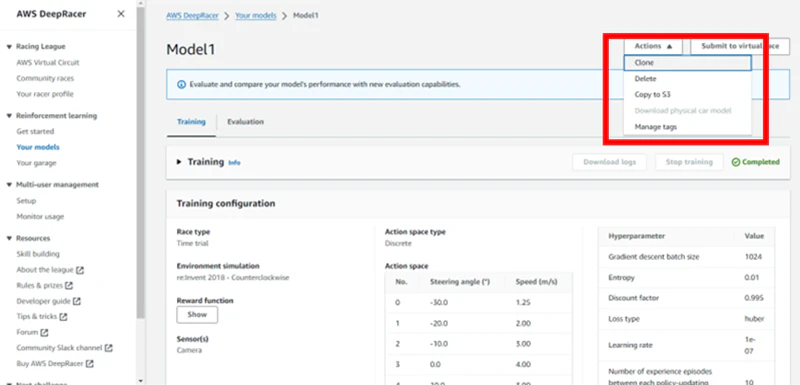Click the Entropy value 0.01
Image resolution: width=800 pixels, height=385 pixels.
point(751,278)
